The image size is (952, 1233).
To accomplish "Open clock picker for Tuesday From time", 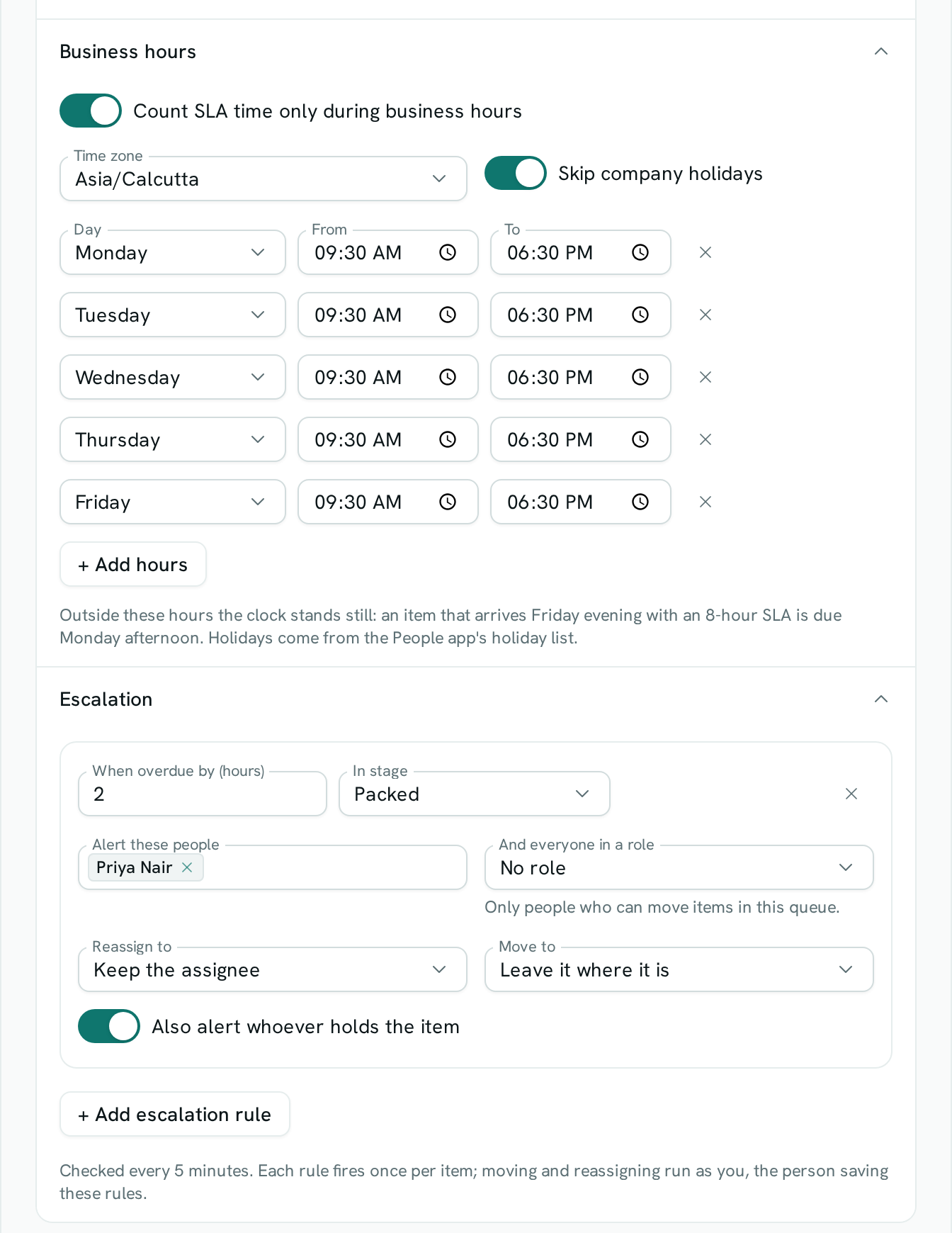I will point(448,315).
